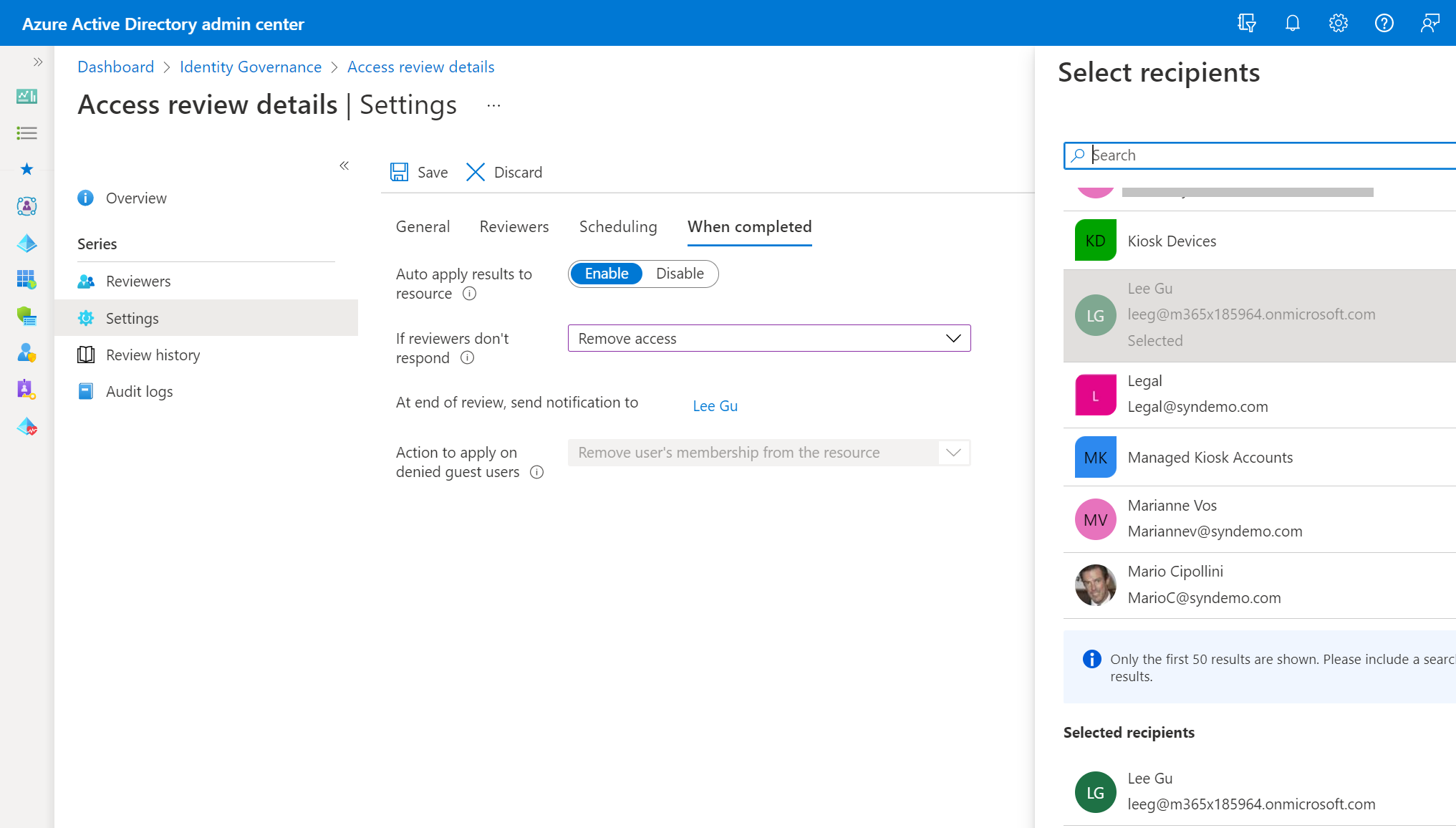The height and width of the screenshot is (828, 1456).
Task: Open Enterprise applications sidebar icon
Action: click(x=26, y=280)
